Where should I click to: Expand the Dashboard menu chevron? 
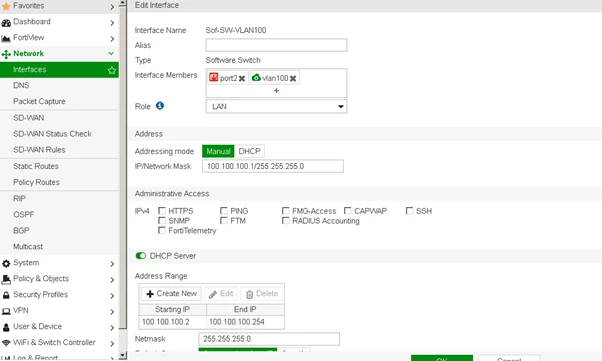(112, 23)
